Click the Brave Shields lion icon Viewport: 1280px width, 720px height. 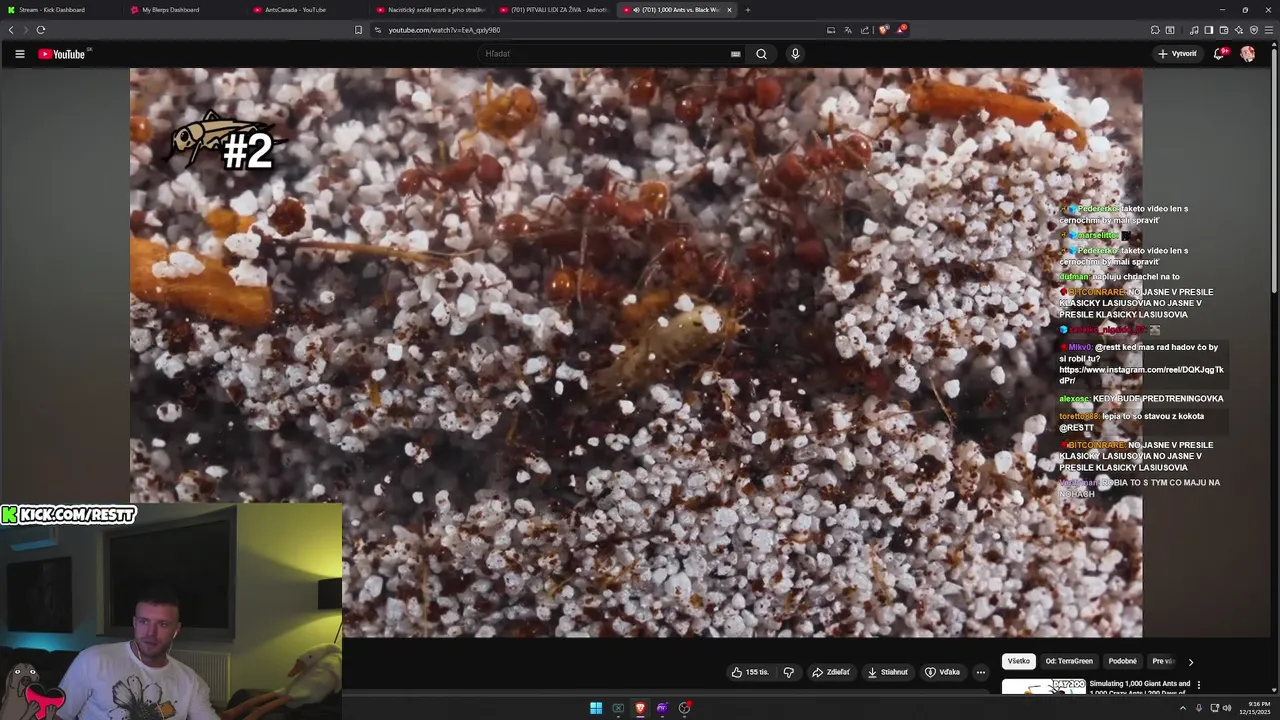883,30
